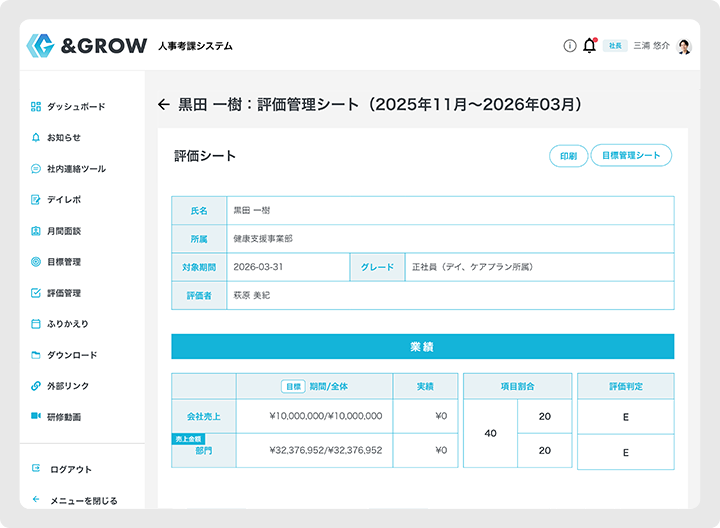Click the ふりかえり calendar icon
Image resolution: width=720 pixels, height=528 pixels.
[36, 324]
